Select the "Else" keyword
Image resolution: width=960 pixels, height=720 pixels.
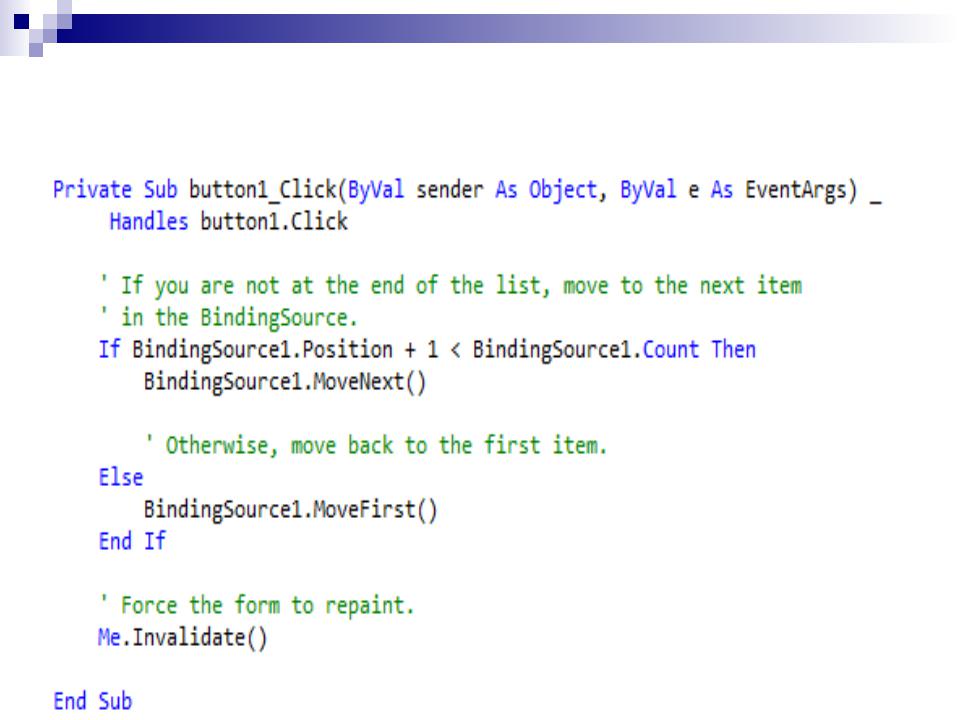121,478
